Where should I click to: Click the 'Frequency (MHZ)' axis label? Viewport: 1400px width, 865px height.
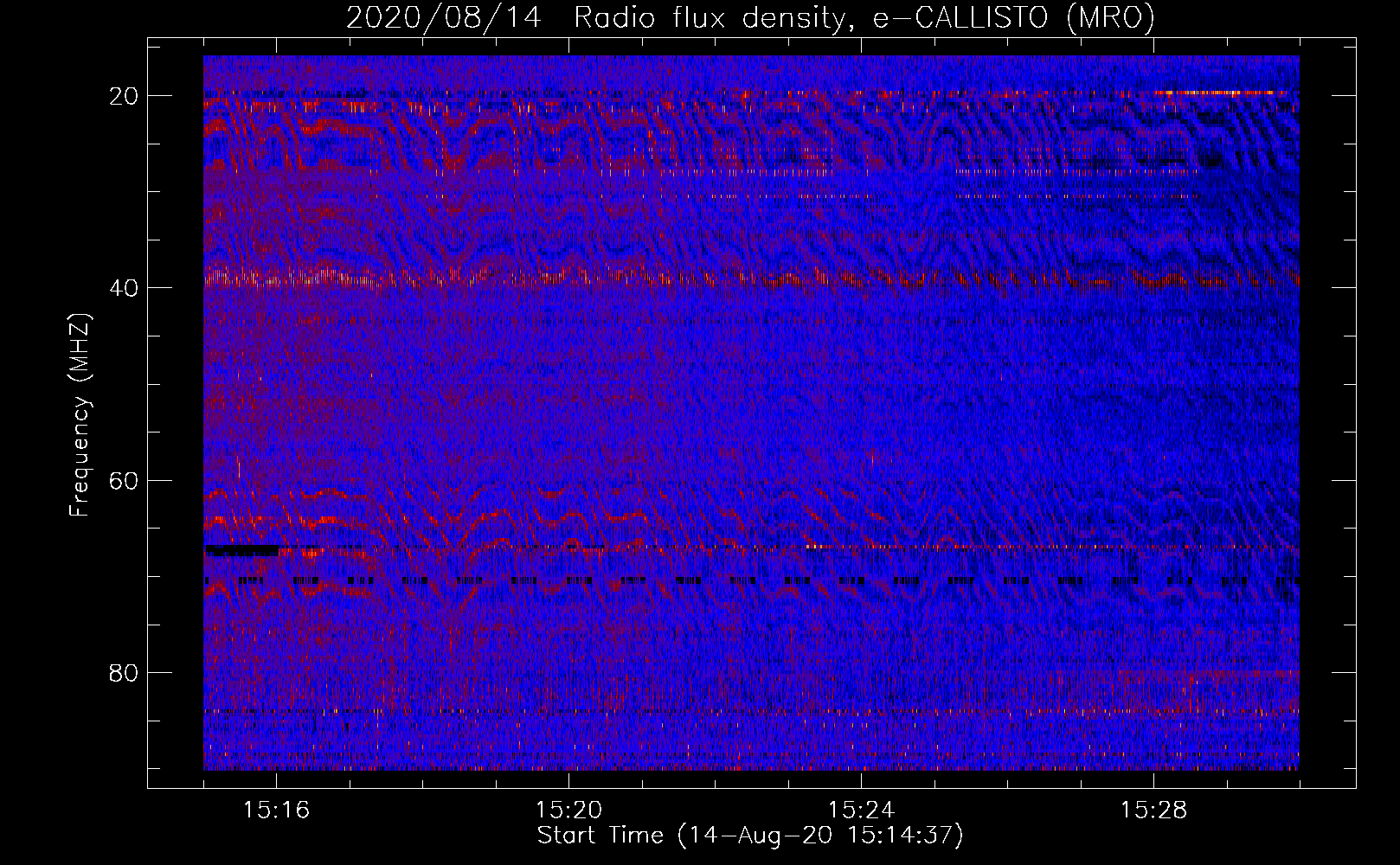[80, 415]
